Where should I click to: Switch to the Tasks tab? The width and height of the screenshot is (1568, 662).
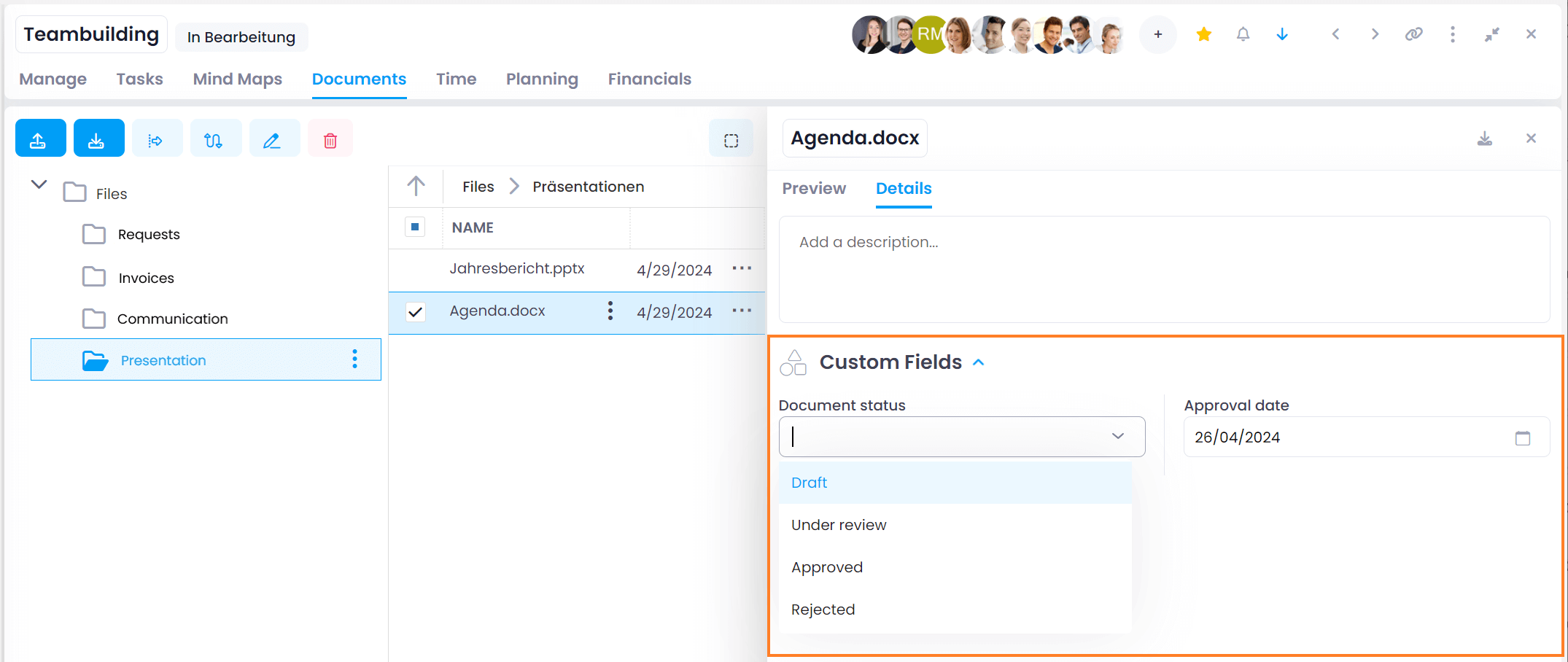point(139,79)
